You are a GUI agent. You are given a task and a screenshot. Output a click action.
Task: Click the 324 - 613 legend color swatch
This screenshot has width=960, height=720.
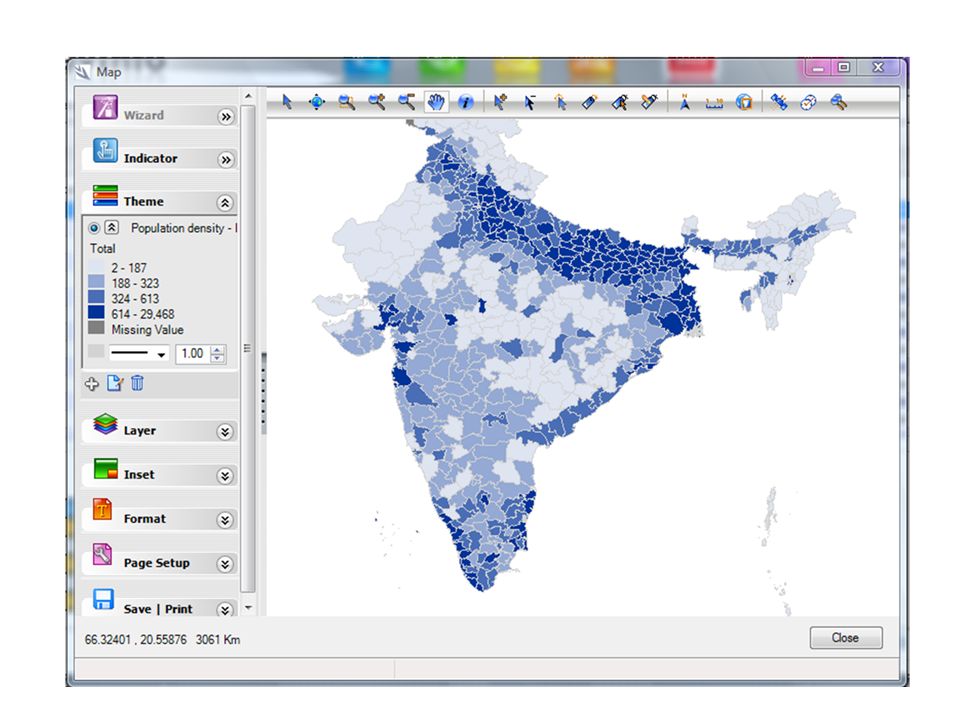point(96,298)
